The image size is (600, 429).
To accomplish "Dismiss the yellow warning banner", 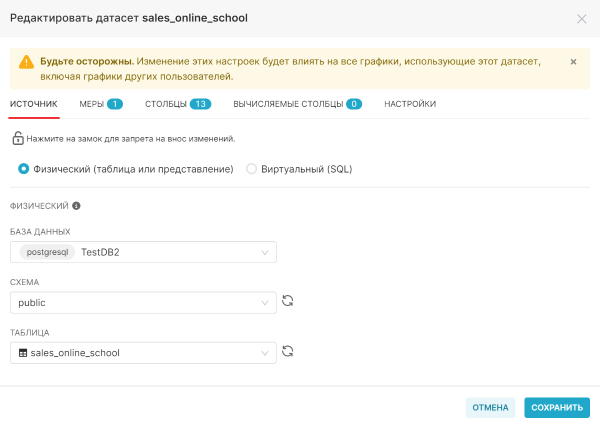I will tap(573, 62).
